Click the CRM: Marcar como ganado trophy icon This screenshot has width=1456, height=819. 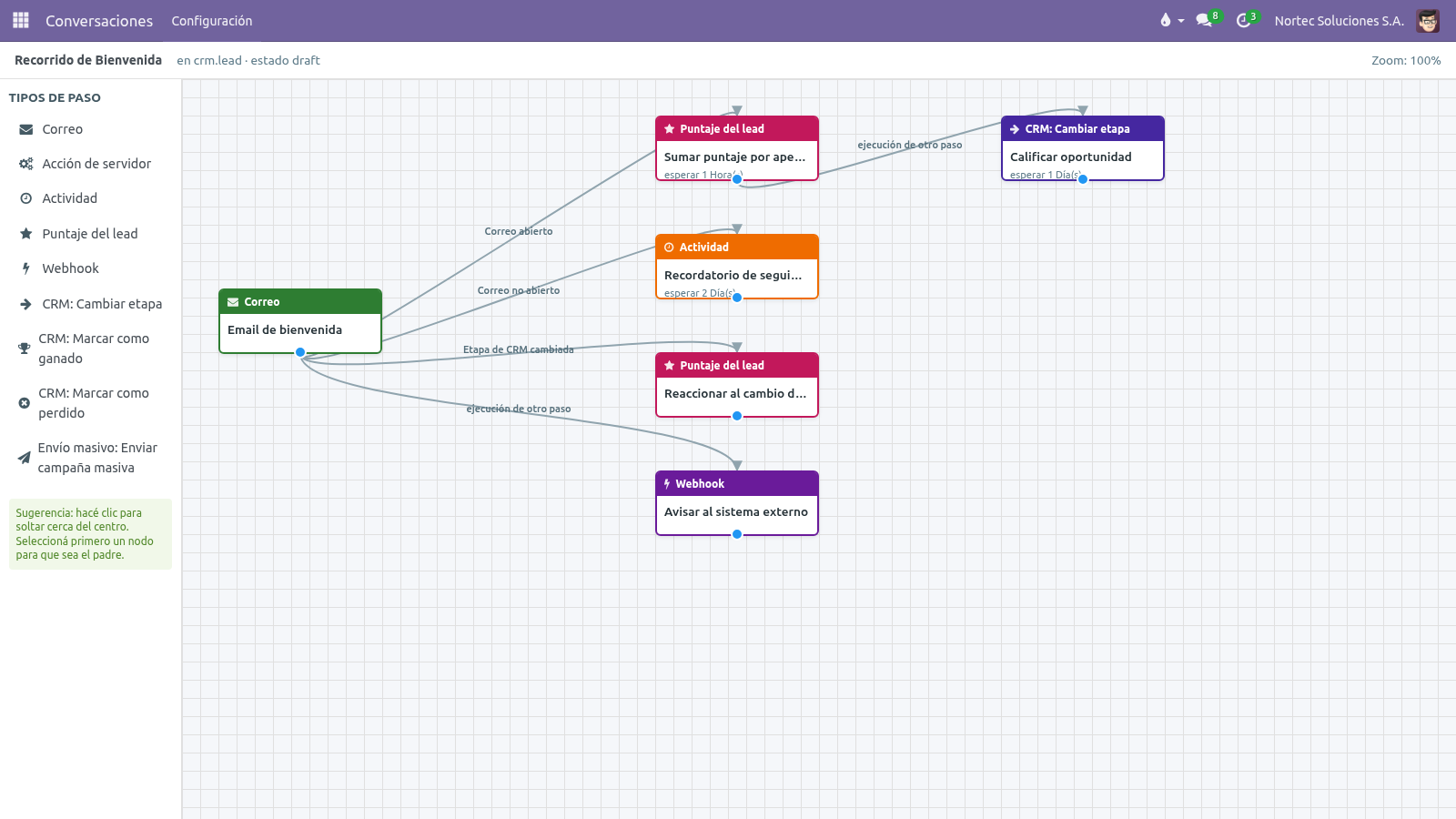(25, 349)
